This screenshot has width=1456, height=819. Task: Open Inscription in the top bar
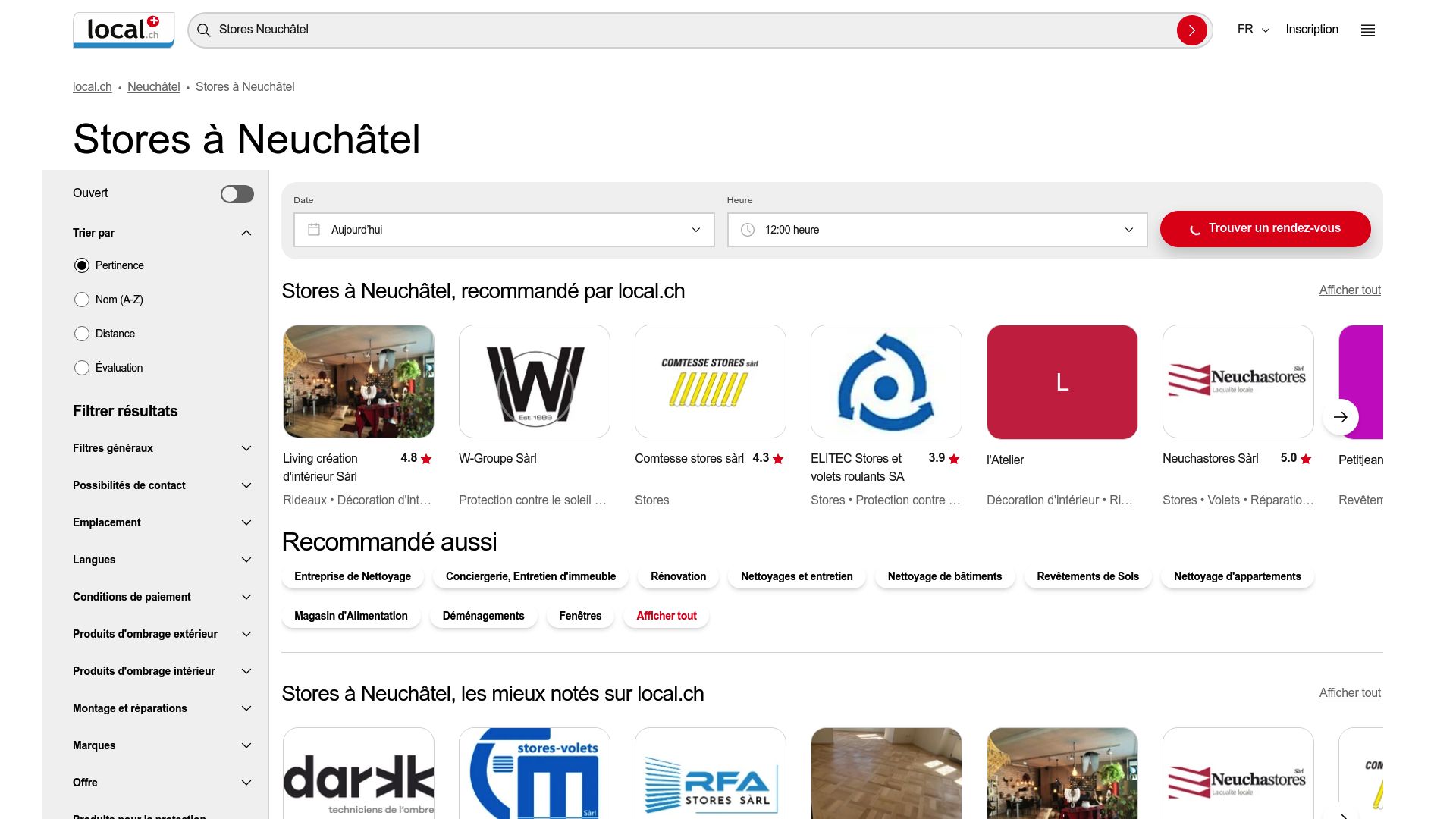[1311, 30]
